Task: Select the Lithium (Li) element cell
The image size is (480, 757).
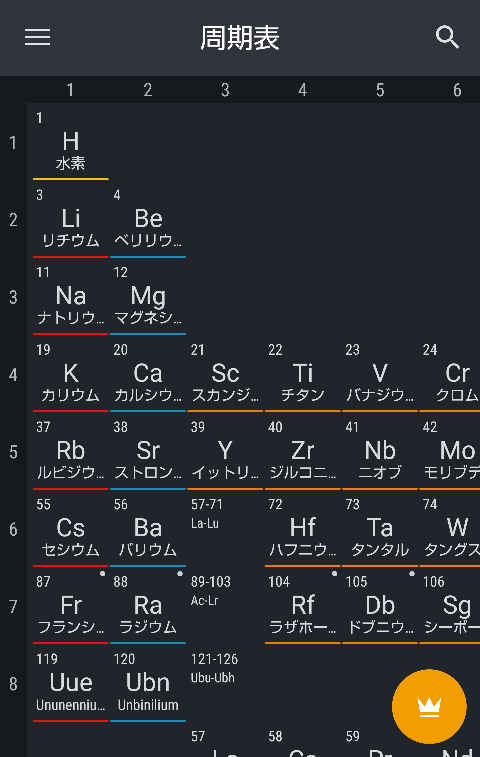Action: (x=71, y=222)
